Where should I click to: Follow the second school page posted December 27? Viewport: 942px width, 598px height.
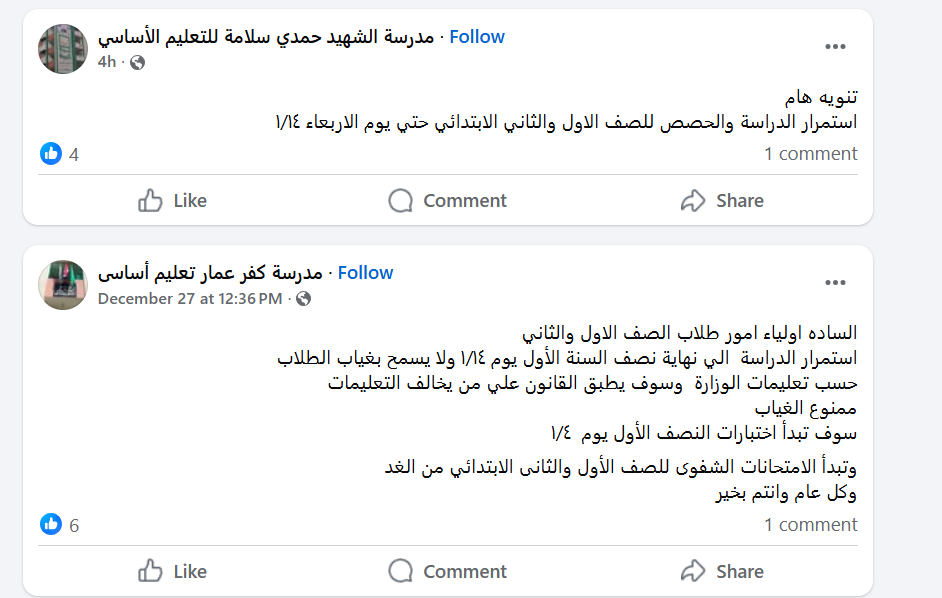coord(365,273)
